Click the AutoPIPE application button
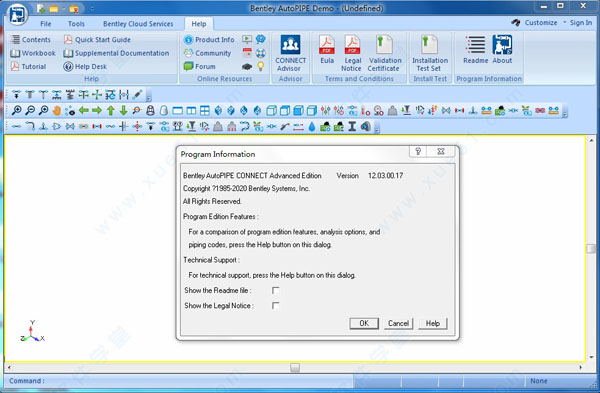 pyautogui.click(x=17, y=15)
